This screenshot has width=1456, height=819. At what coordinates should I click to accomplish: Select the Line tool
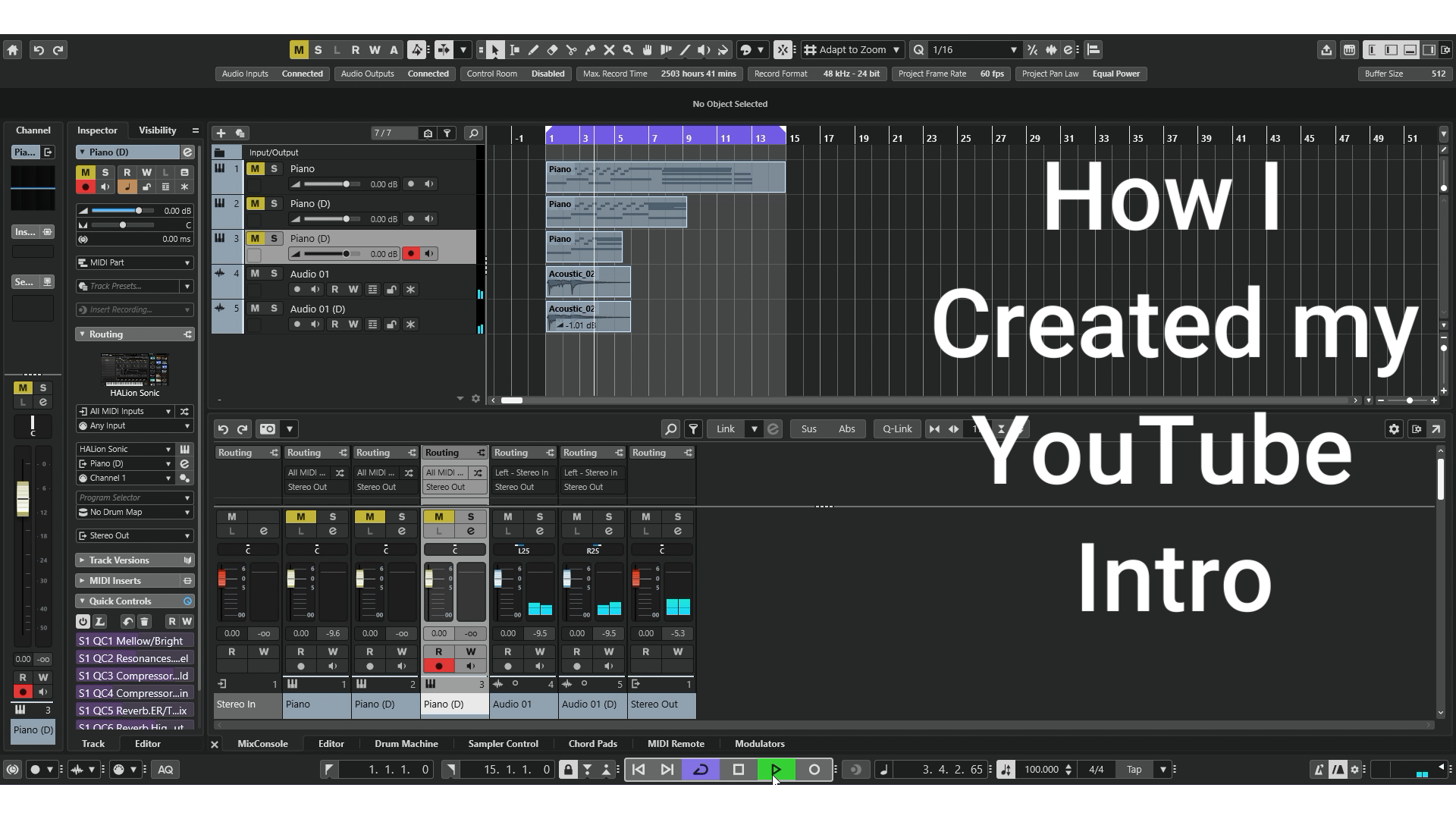click(686, 50)
